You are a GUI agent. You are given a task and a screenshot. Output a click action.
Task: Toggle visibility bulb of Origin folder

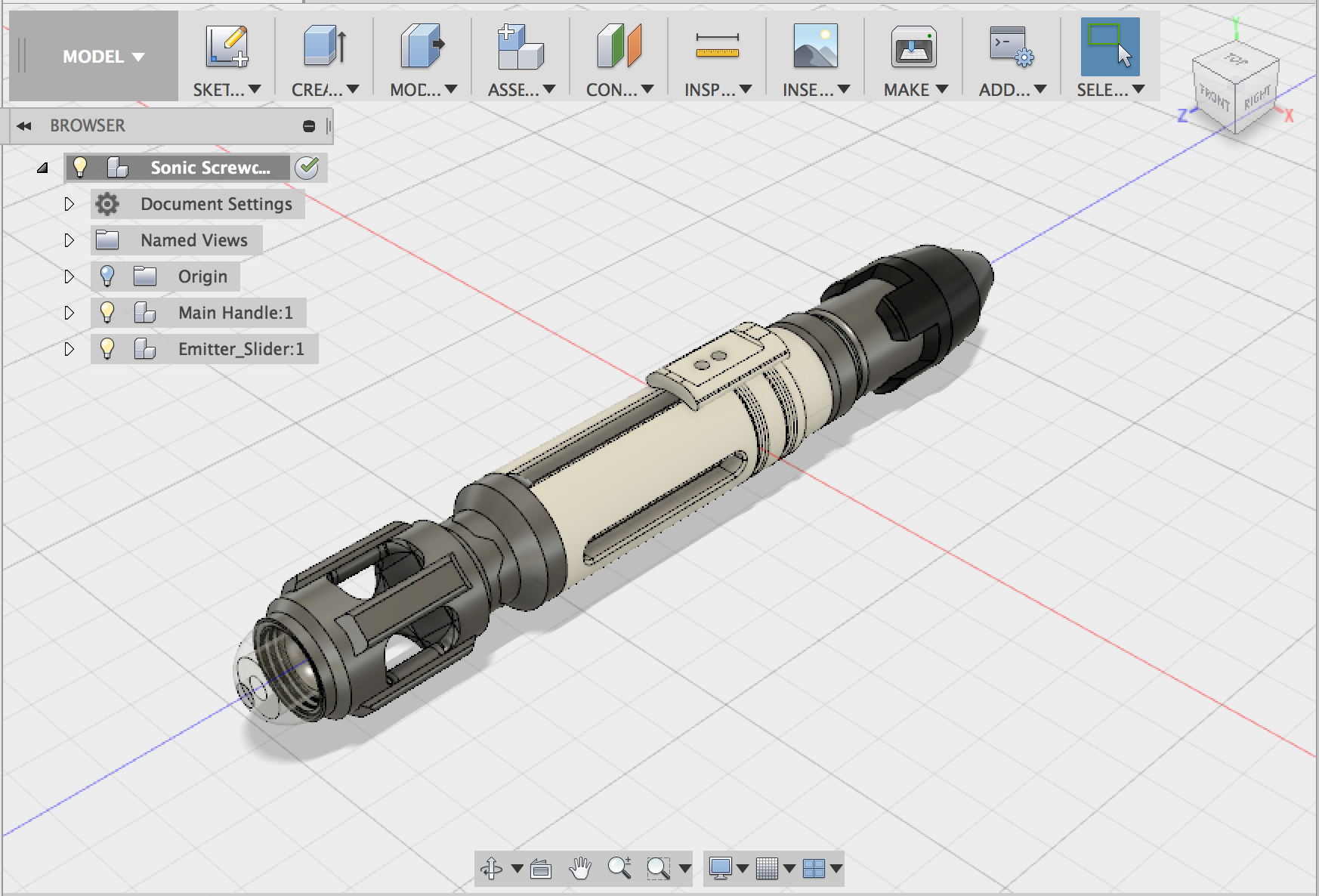point(107,277)
